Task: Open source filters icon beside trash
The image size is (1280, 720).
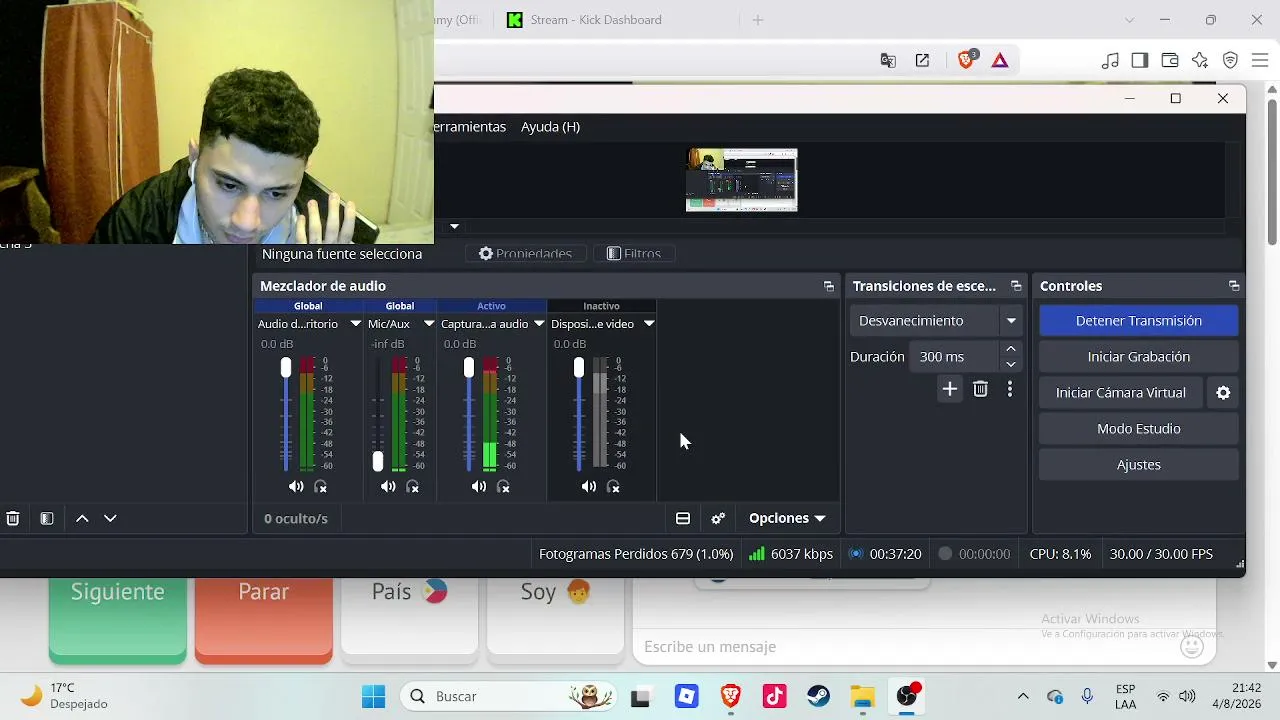Action: pyautogui.click(x=47, y=518)
